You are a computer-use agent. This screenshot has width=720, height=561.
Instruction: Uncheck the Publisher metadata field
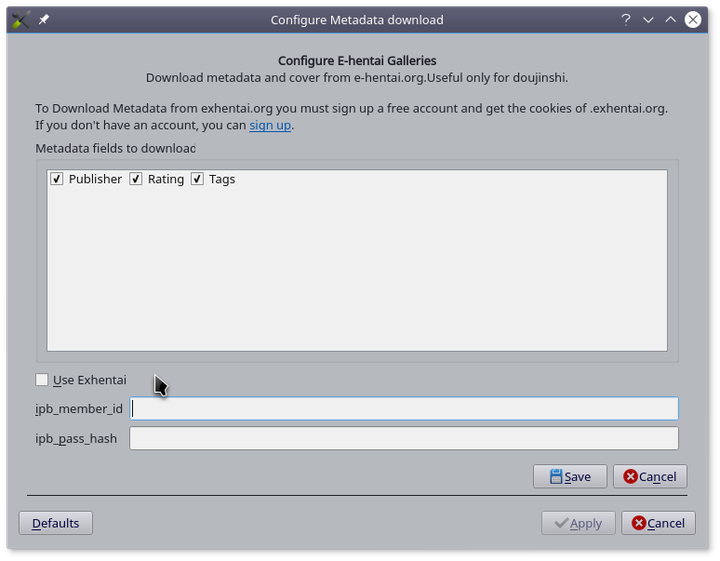[x=57, y=179]
